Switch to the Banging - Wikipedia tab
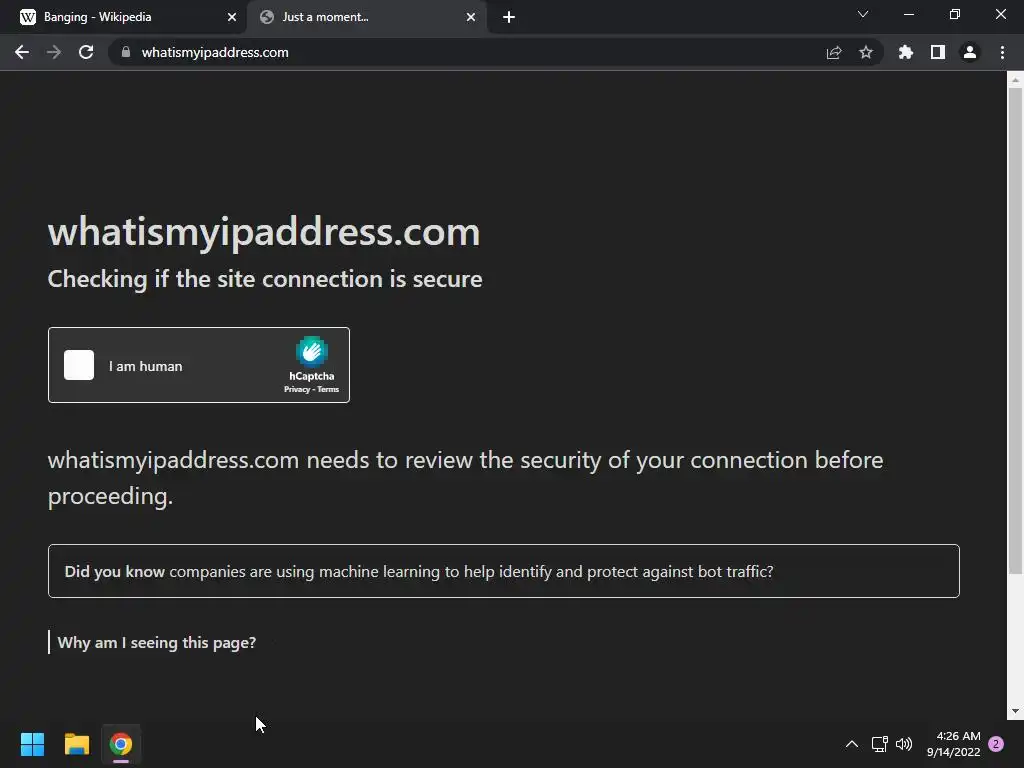Image resolution: width=1024 pixels, height=768 pixels. coord(124,17)
